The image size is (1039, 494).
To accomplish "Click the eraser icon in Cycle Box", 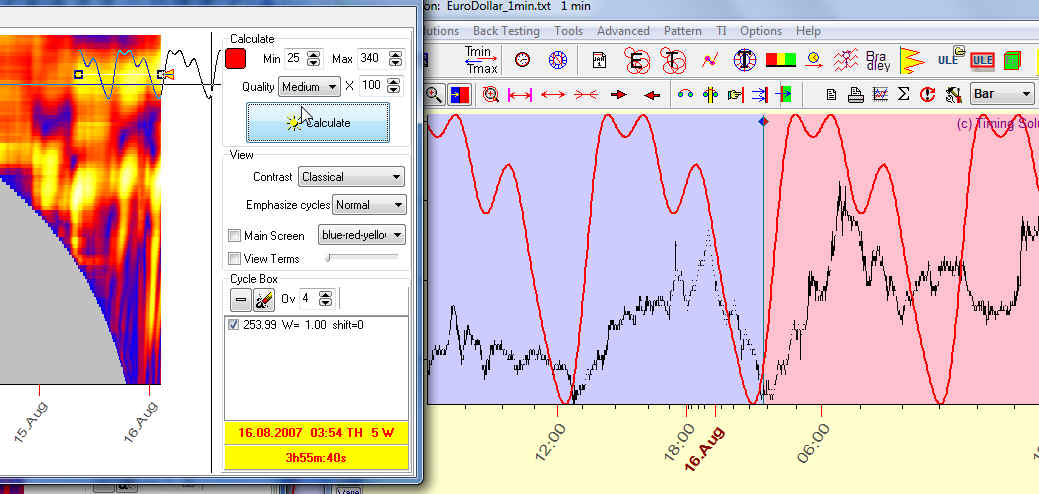I will 264,298.
